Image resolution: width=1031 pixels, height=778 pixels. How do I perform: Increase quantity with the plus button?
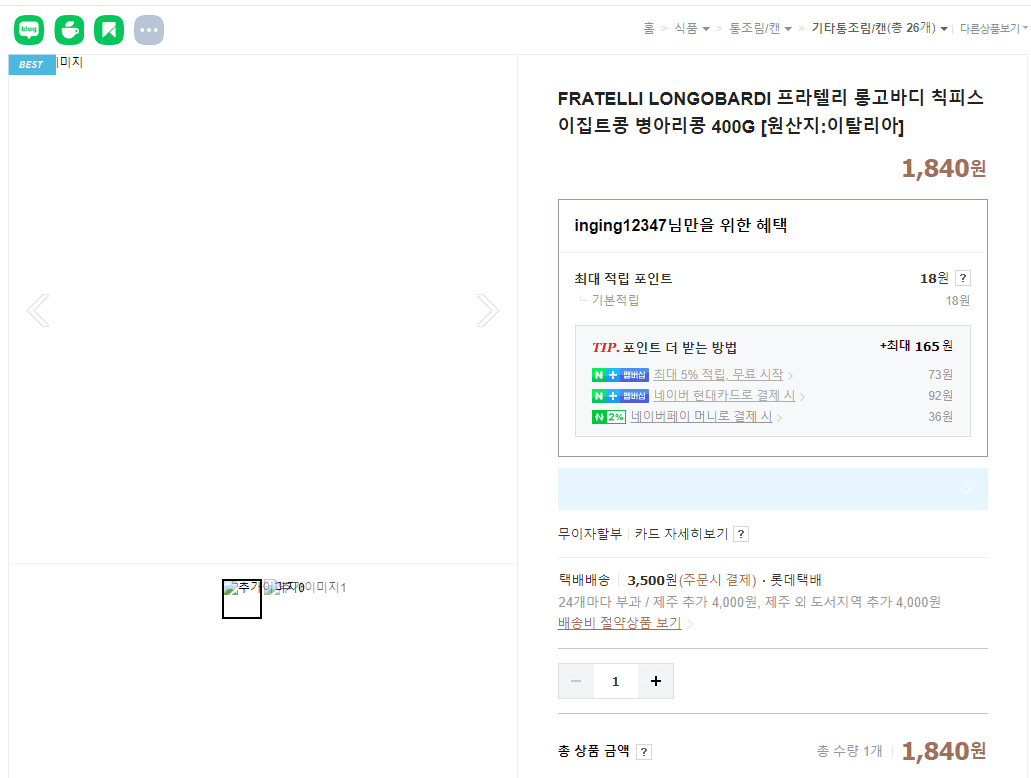coord(655,681)
